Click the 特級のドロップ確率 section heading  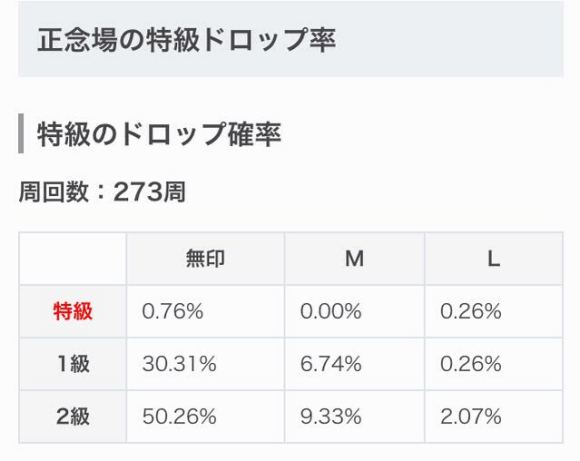click(x=159, y=134)
